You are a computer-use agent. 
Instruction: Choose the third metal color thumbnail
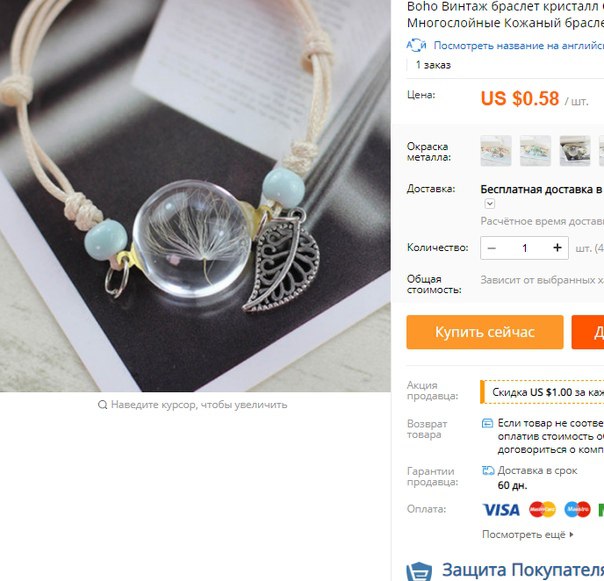[x=575, y=151]
